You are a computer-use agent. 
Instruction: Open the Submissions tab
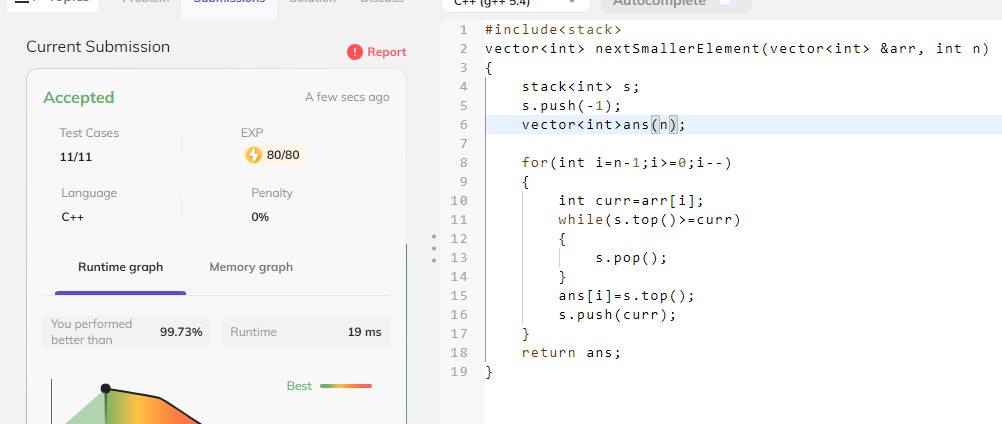click(229, 2)
